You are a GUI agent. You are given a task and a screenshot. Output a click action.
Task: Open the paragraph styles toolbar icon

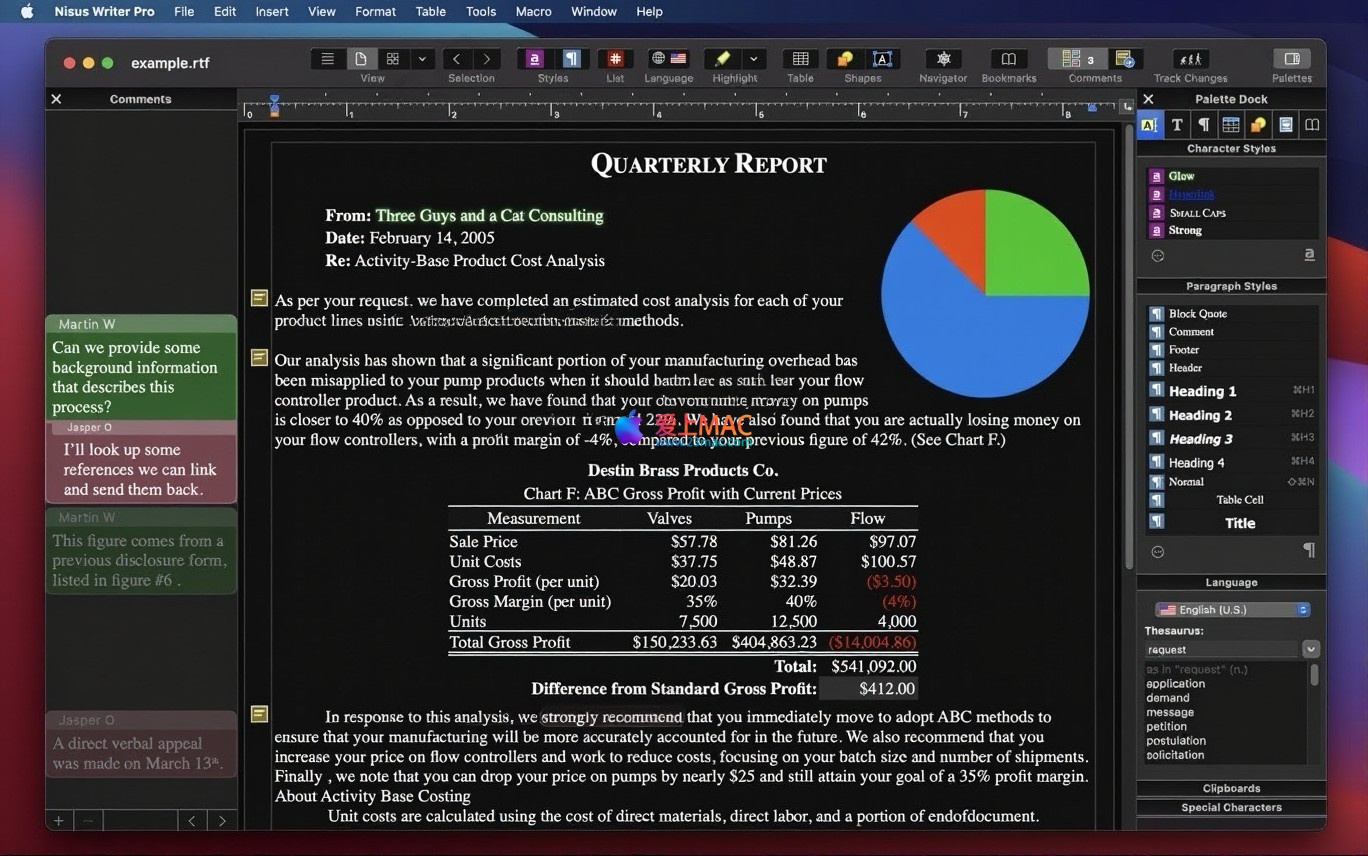(x=571, y=59)
